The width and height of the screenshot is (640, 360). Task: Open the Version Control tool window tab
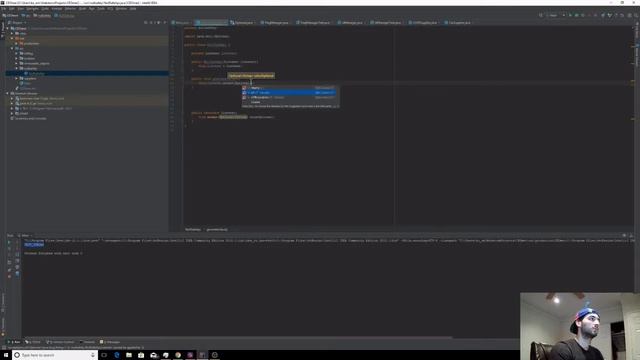coord(60,342)
